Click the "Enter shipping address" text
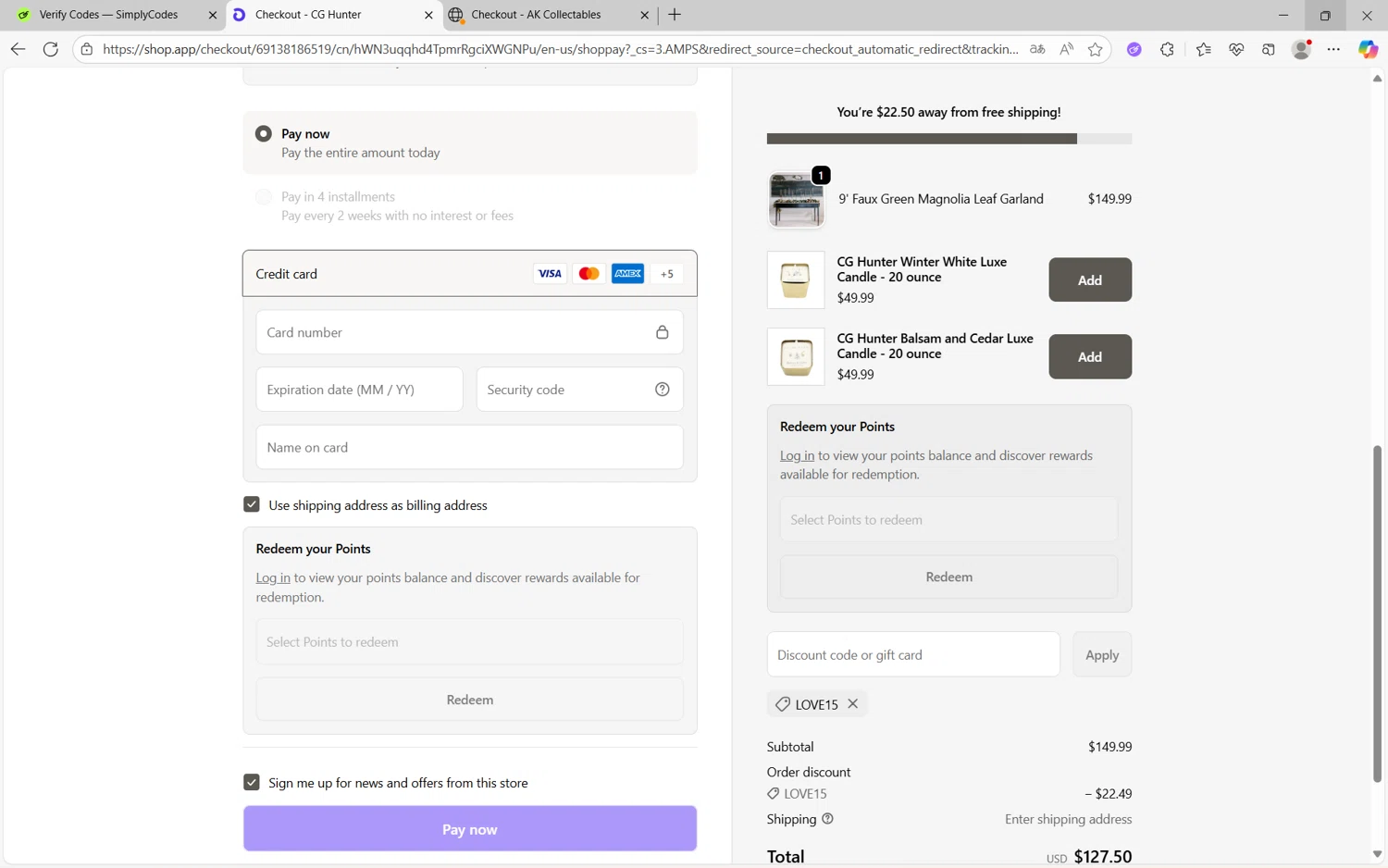Screen dimensions: 1388x868 pyautogui.click(x=1069, y=820)
